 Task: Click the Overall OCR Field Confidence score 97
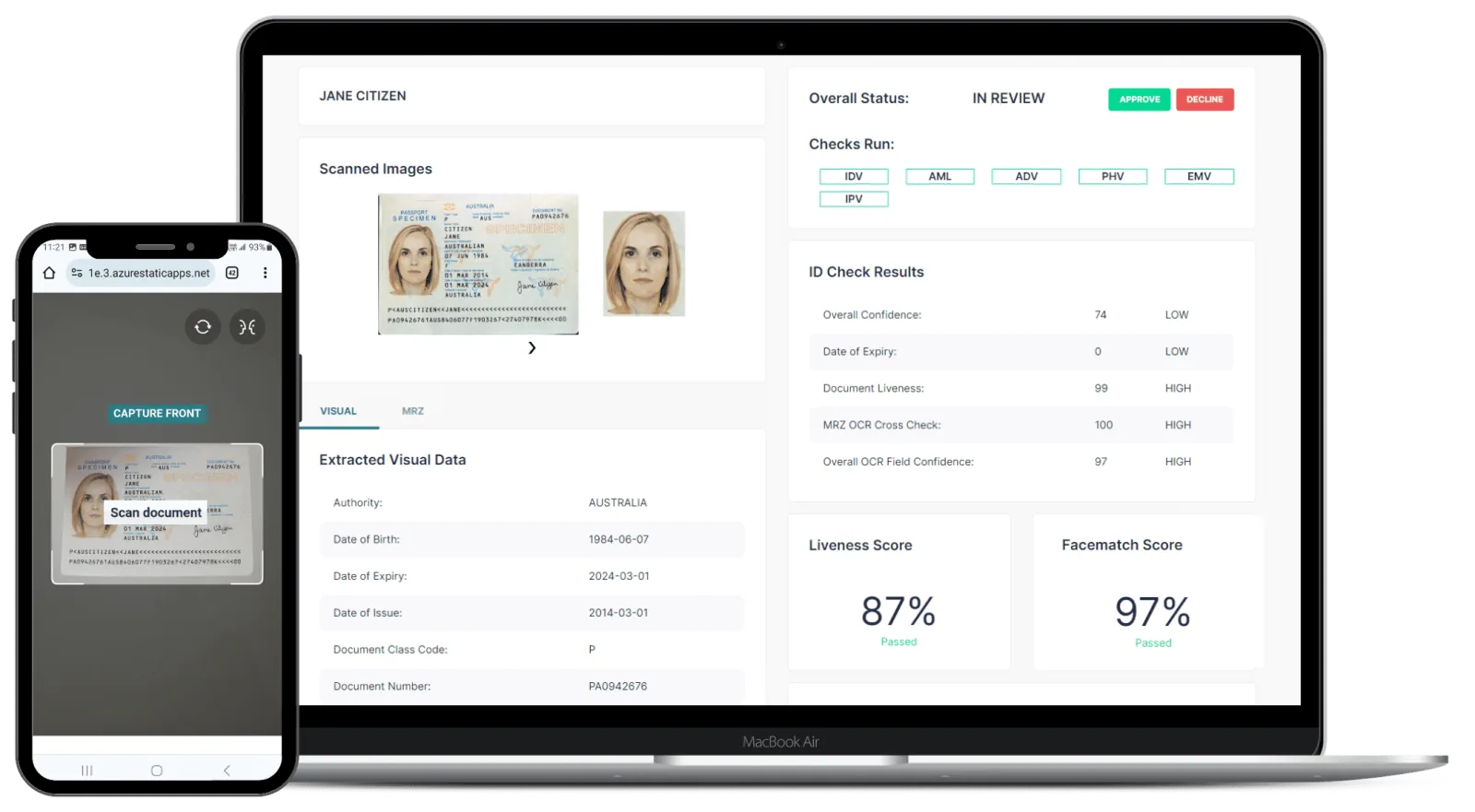[1101, 462]
